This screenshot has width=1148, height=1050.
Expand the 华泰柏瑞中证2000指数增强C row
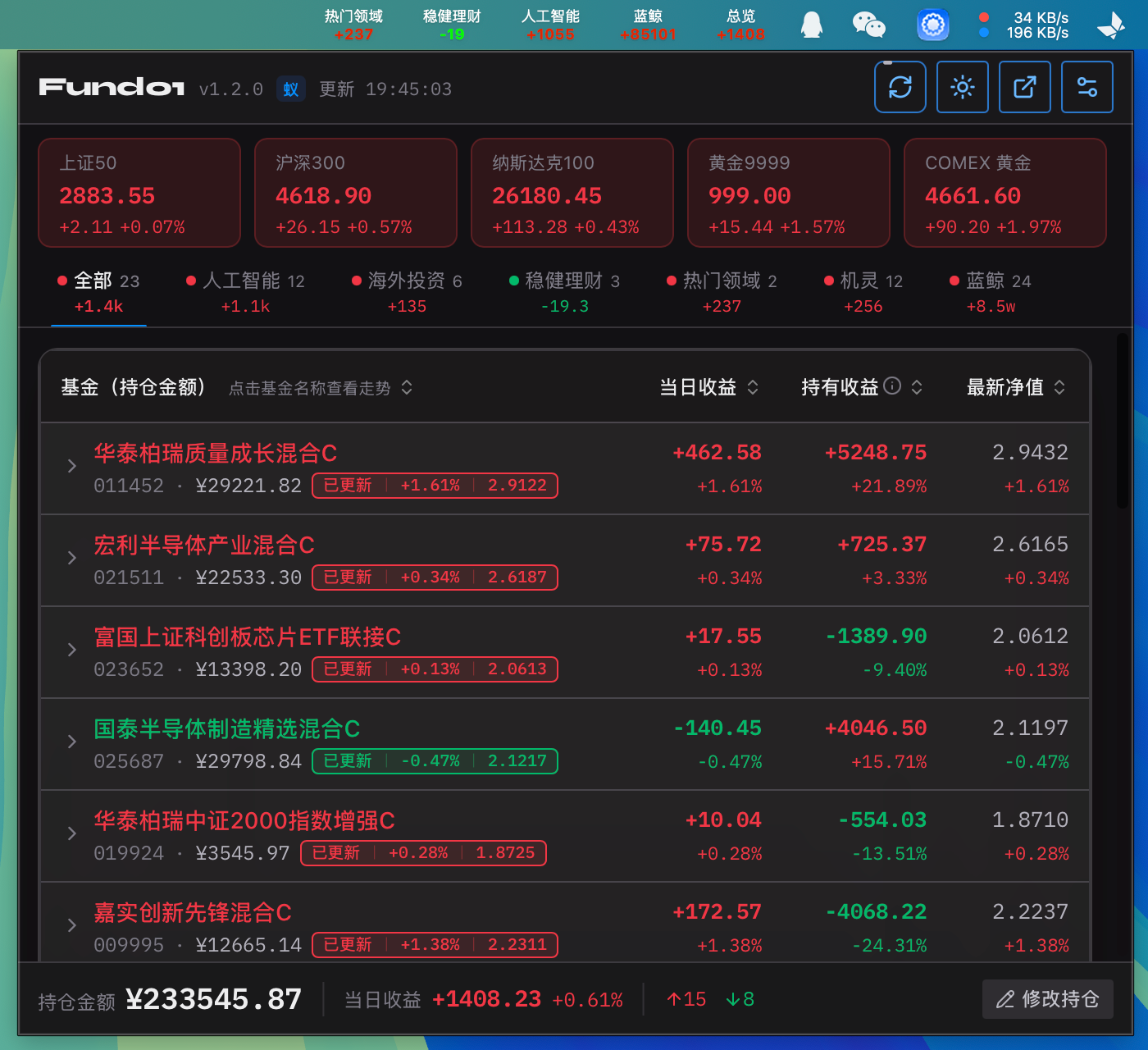[72, 833]
